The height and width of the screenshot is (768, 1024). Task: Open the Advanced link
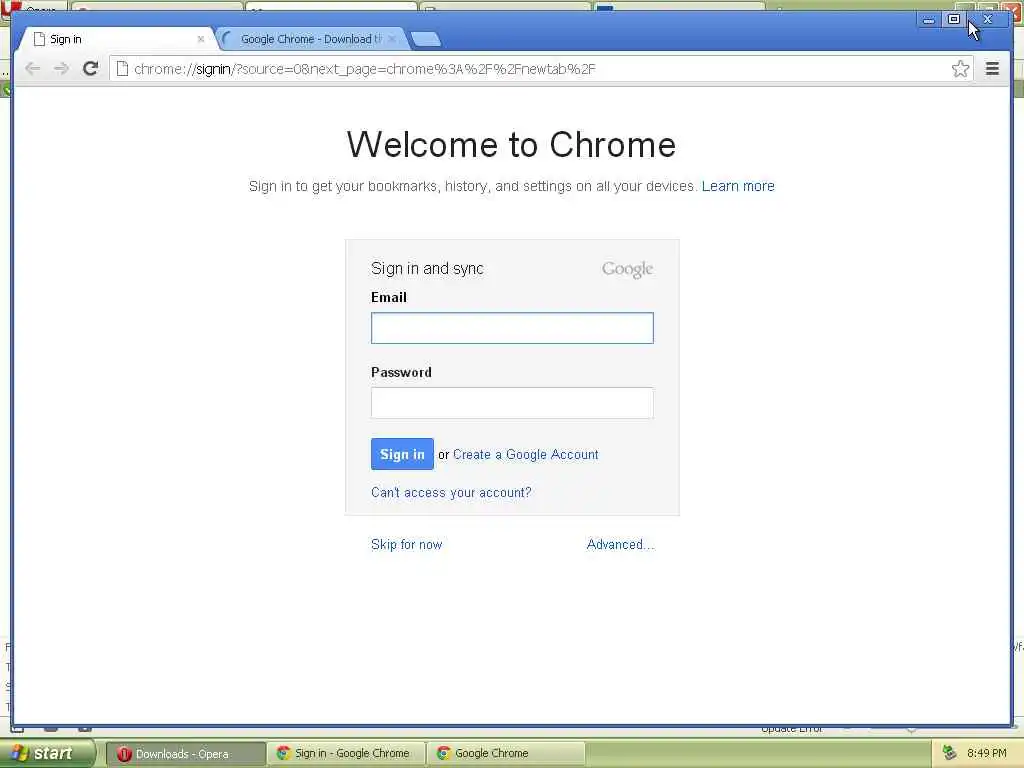tap(620, 545)
